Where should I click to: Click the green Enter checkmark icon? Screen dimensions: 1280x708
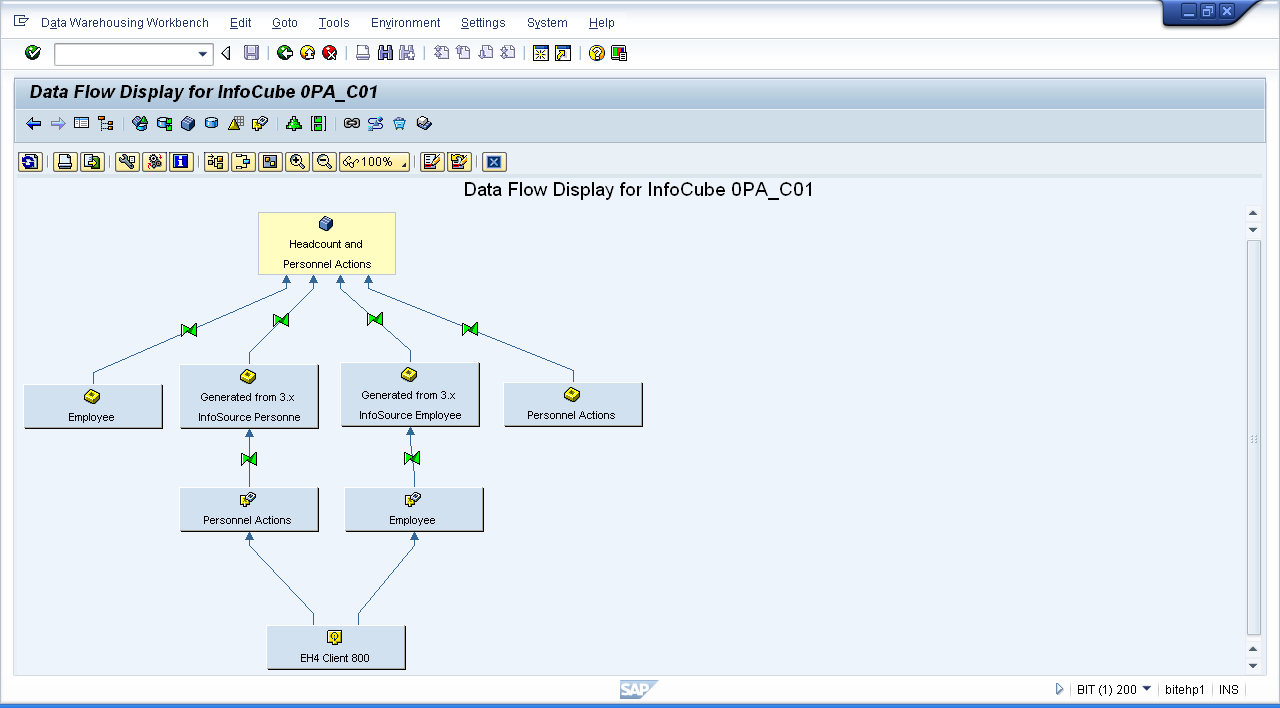click(x=33, y=53)
